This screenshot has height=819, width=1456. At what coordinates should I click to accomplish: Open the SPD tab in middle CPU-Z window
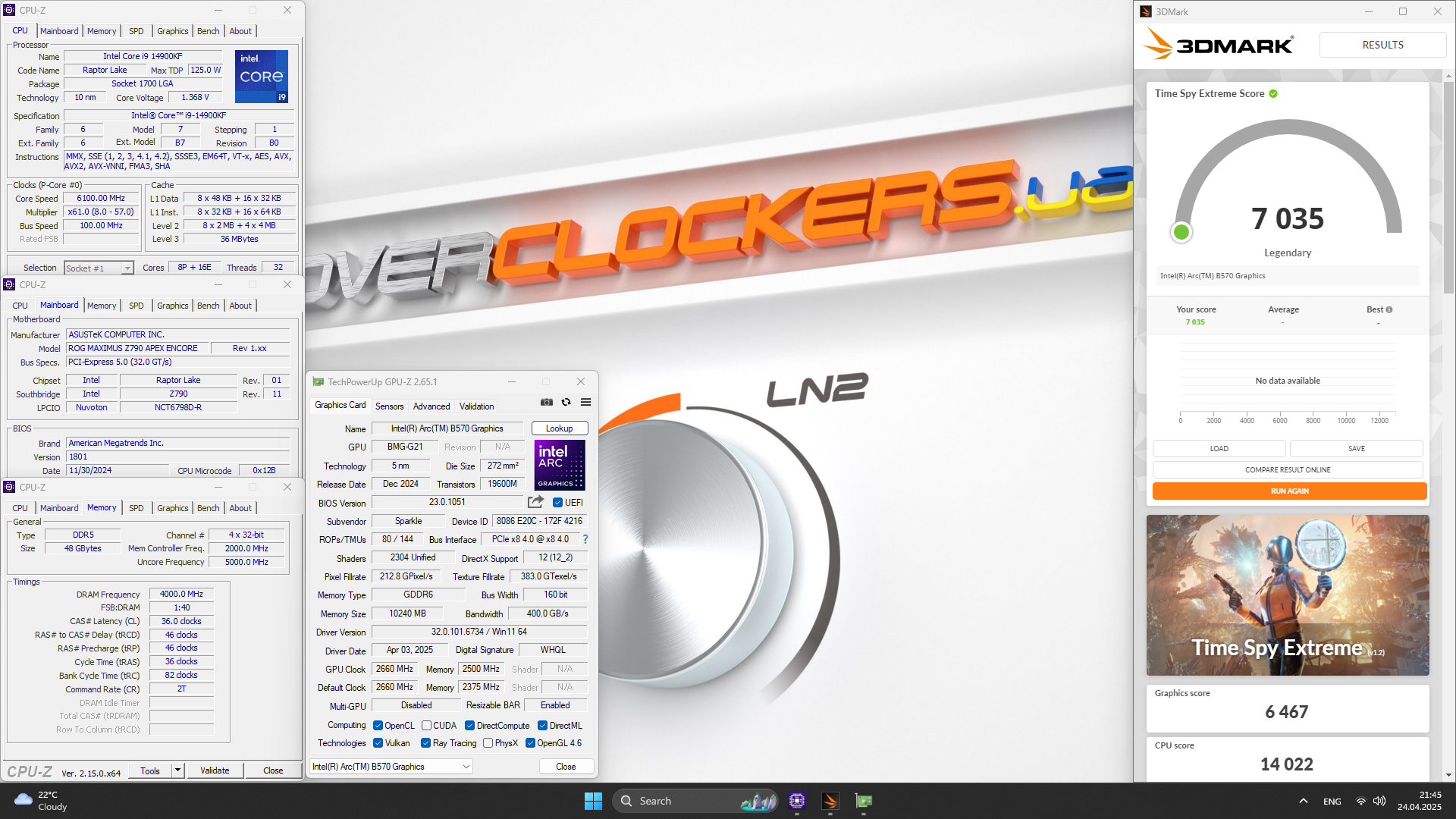click(136, 306)
